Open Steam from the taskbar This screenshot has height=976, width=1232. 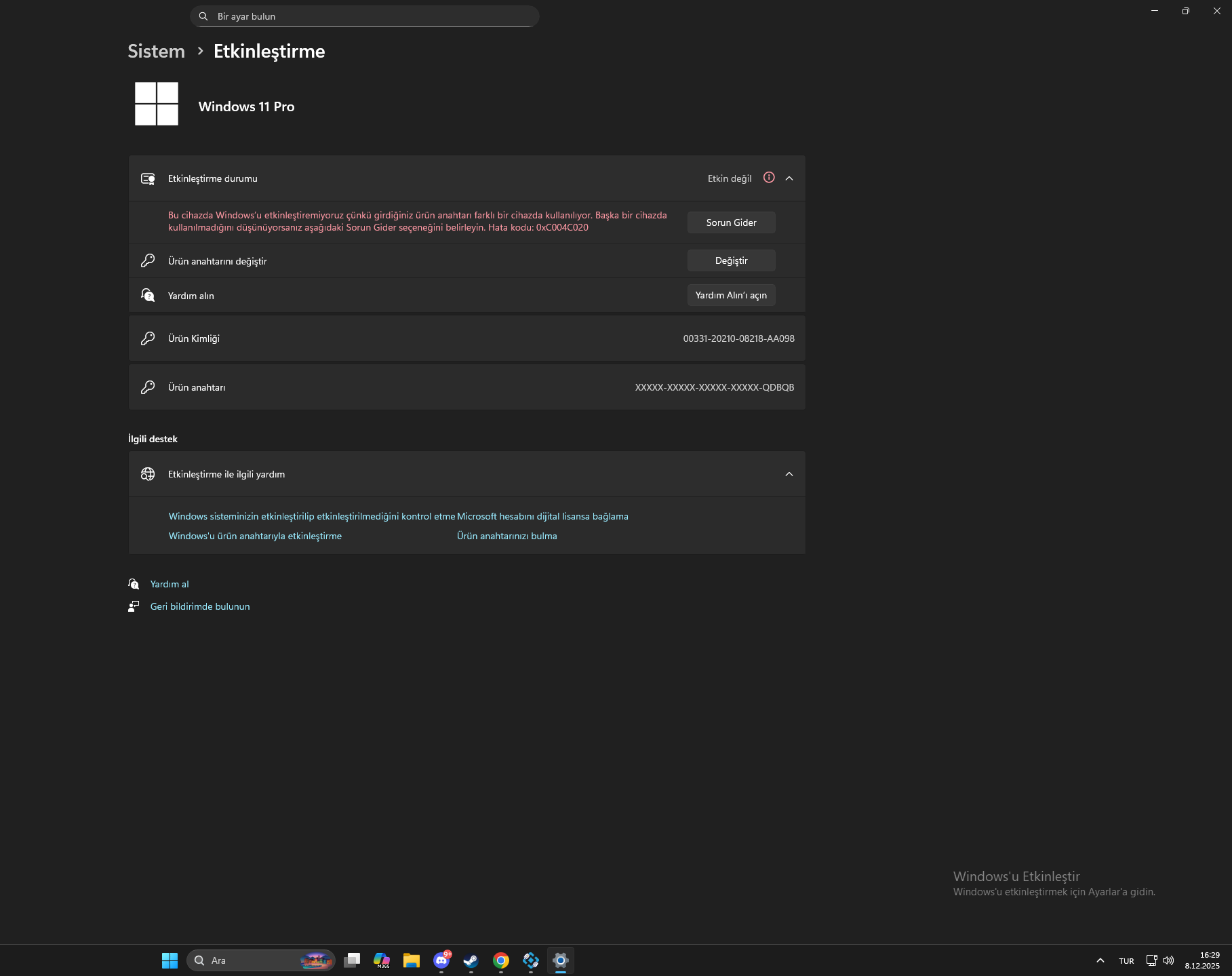click(471, 960)
